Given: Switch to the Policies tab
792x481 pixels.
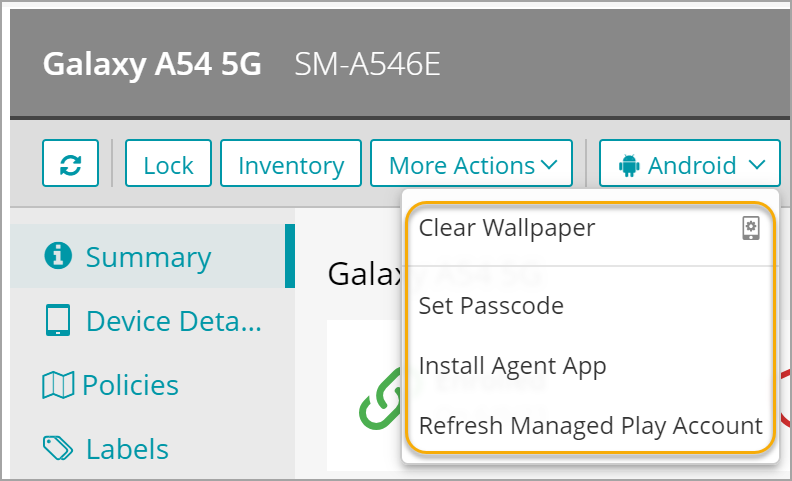Looking at the screenshot, I should pyautogui.click(x=130, y=385).
